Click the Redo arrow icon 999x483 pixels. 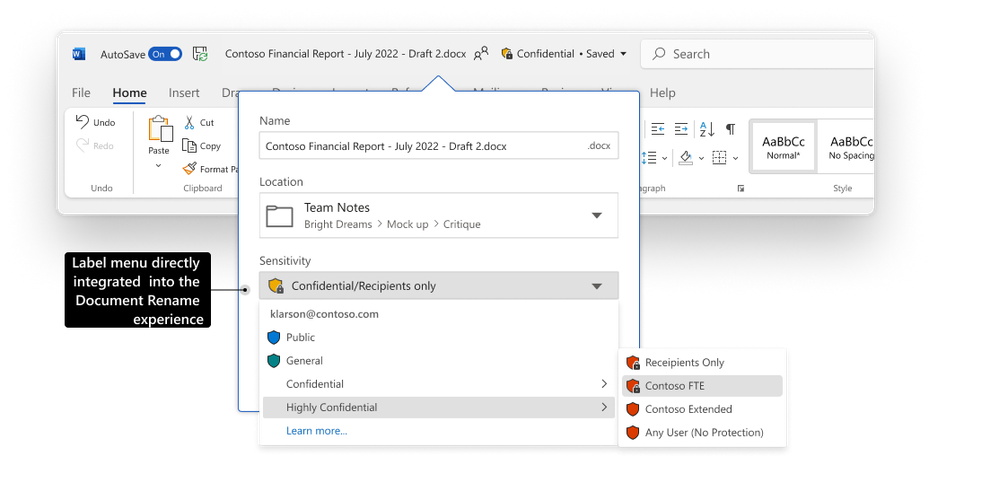tap(83, 145)
